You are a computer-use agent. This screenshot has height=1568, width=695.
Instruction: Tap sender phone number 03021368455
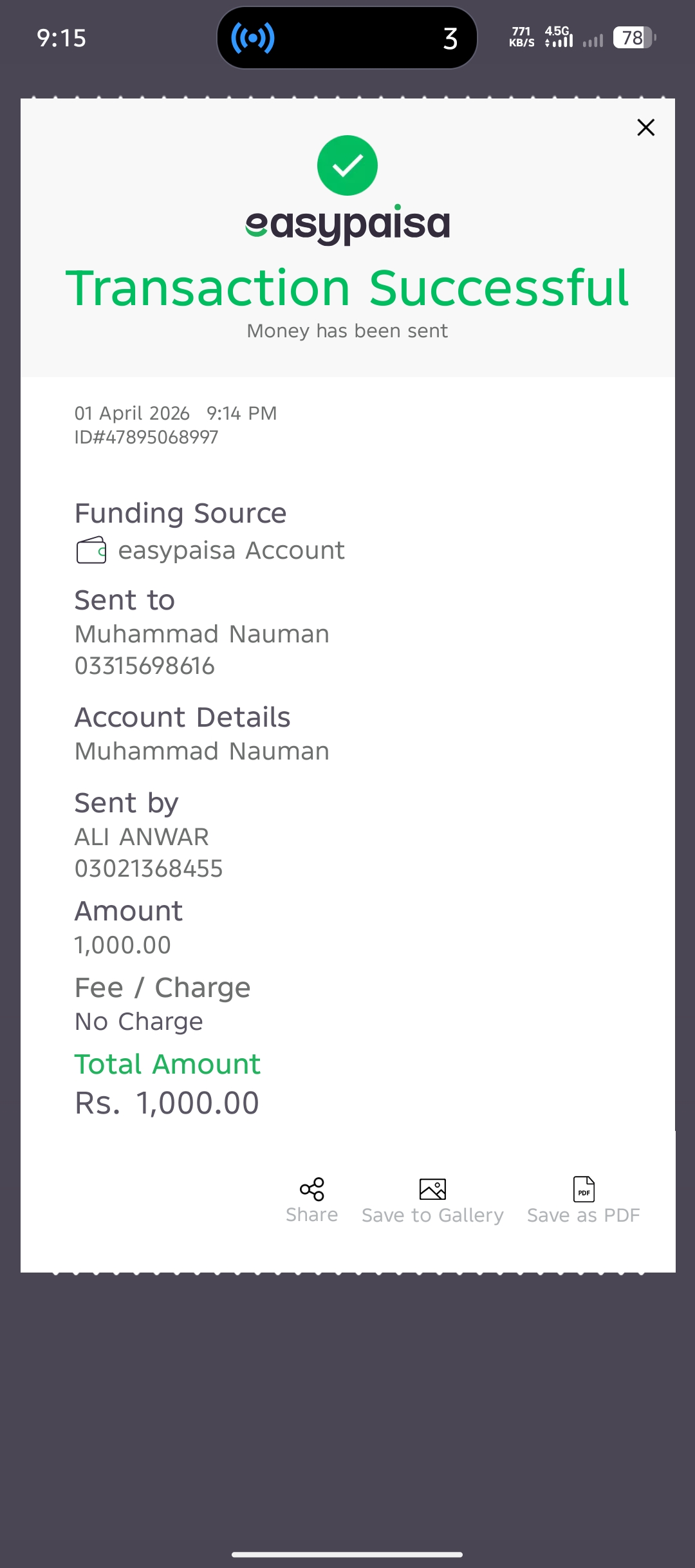tap(149, 869)
